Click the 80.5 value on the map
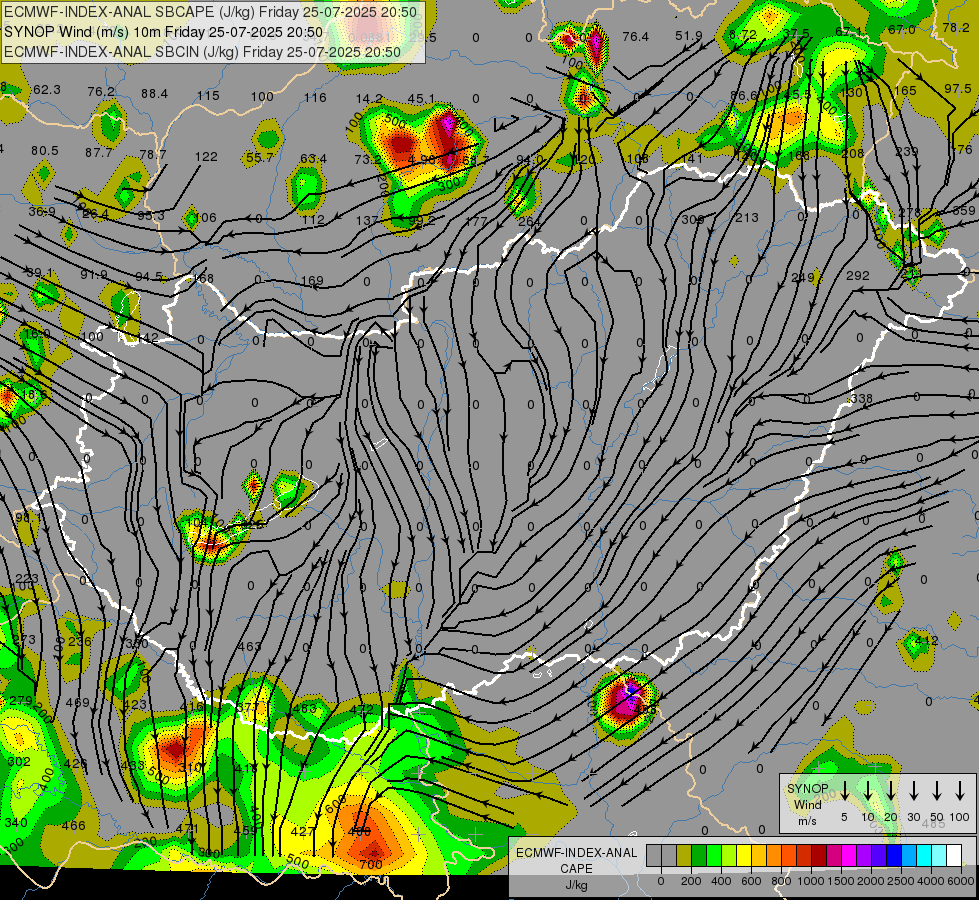 (44, 151)
